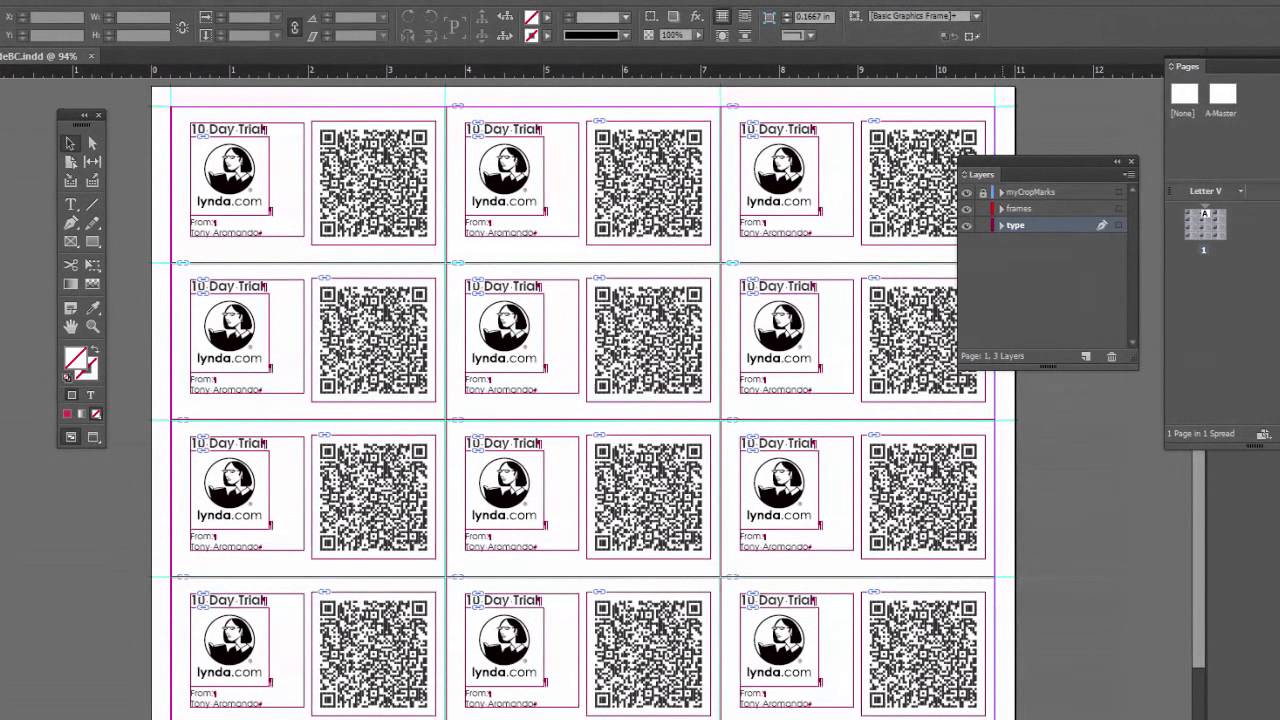Screen dimensions: 1280x720
Task: Select the Line tool
Action: [x=92, y=204]
